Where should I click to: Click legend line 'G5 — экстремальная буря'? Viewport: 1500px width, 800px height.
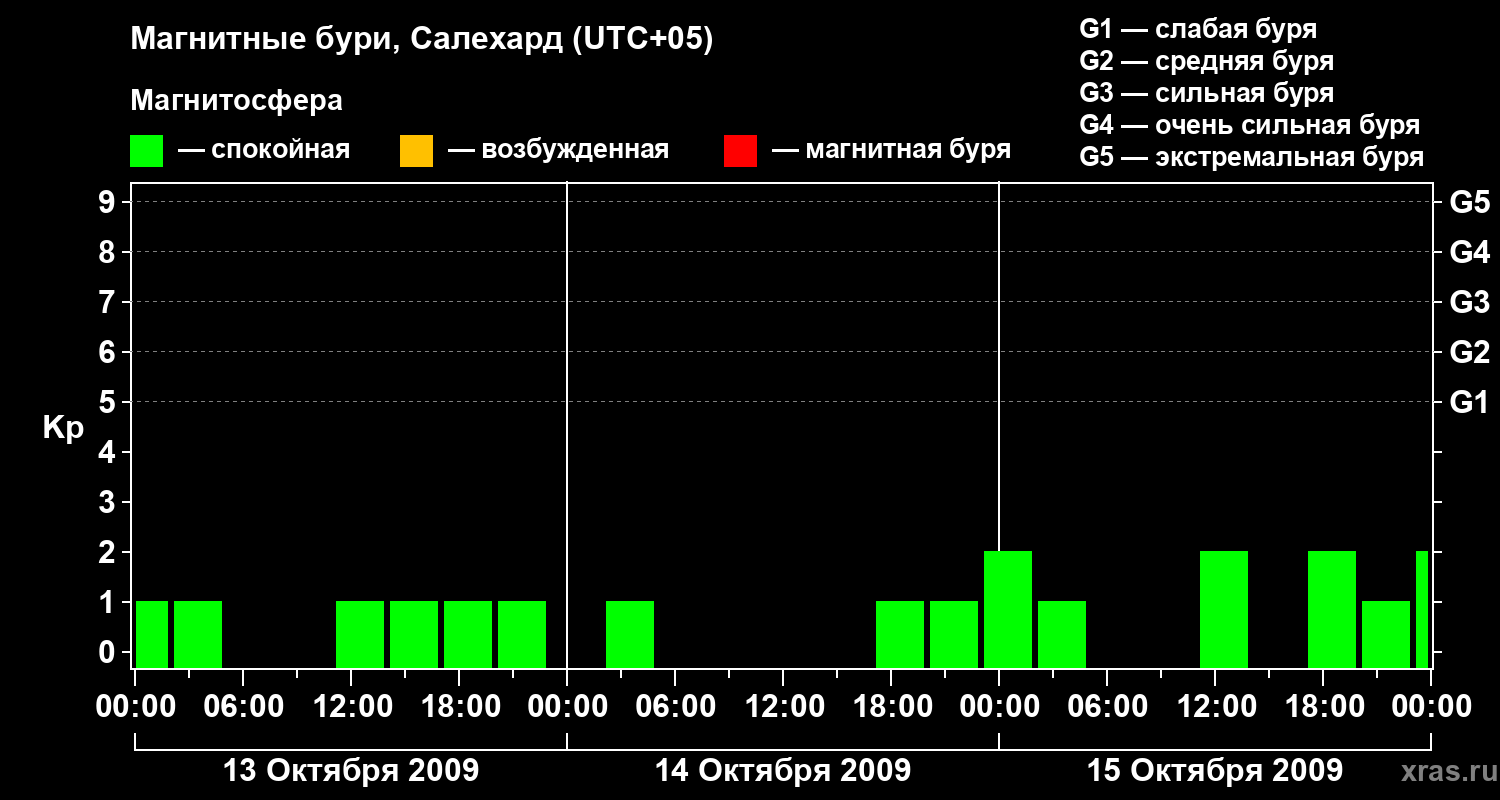pyautogui.click(x=1252, y=158)
